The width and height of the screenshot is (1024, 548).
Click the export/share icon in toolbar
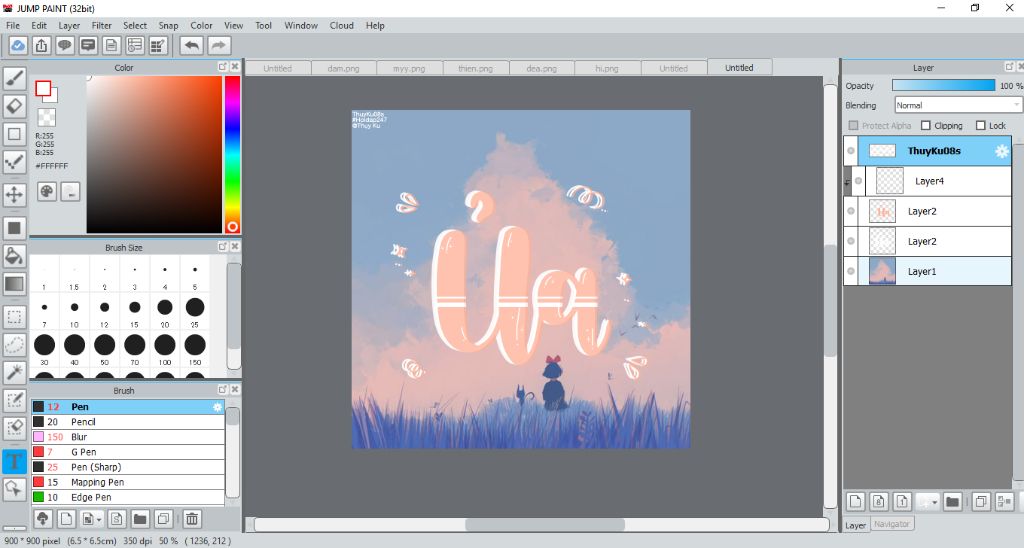(41, 45)
